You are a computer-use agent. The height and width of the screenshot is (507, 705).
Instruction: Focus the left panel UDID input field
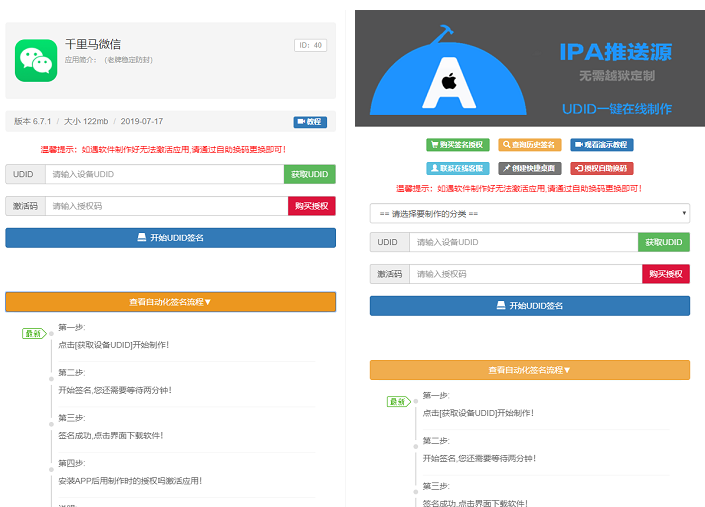[164, 174]
